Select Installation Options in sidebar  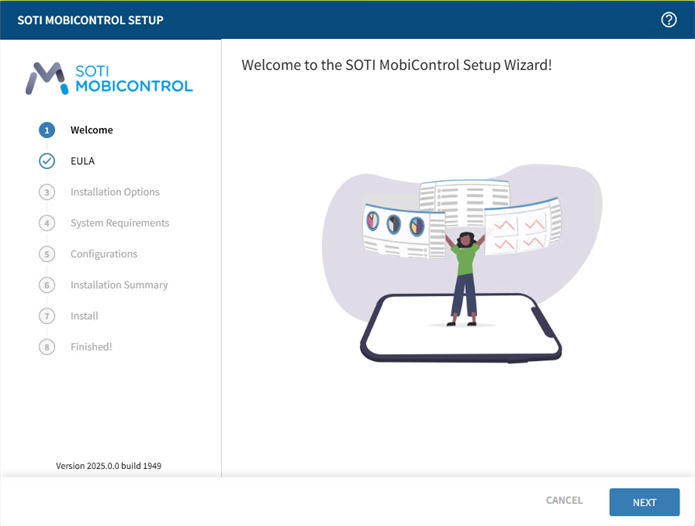pos(114,192)
